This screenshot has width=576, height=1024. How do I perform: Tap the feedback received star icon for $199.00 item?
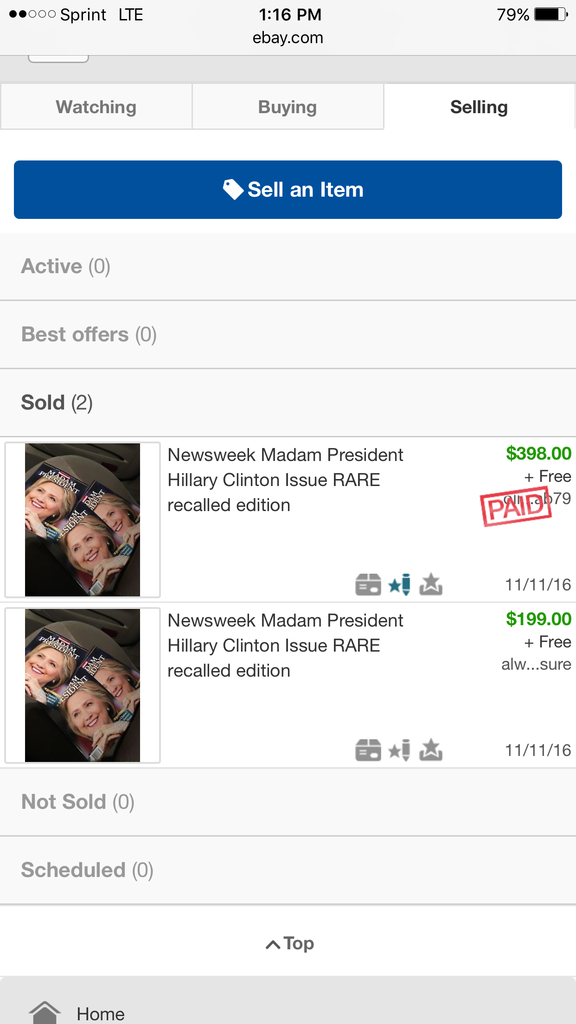click(430, 750)
